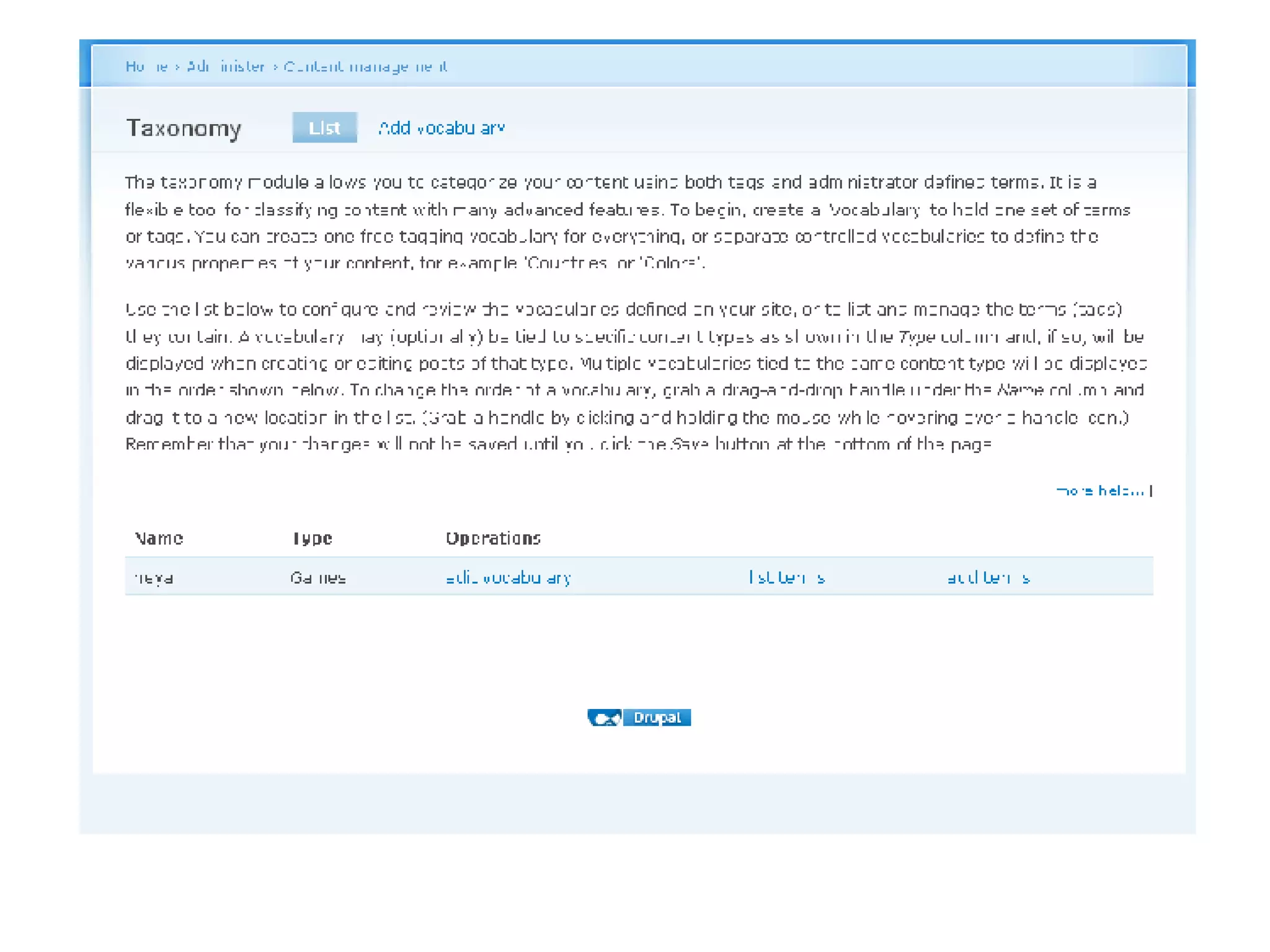Click the Type column header
The width and height of the screenshot is (1270, 952).
tap(312, 538)
